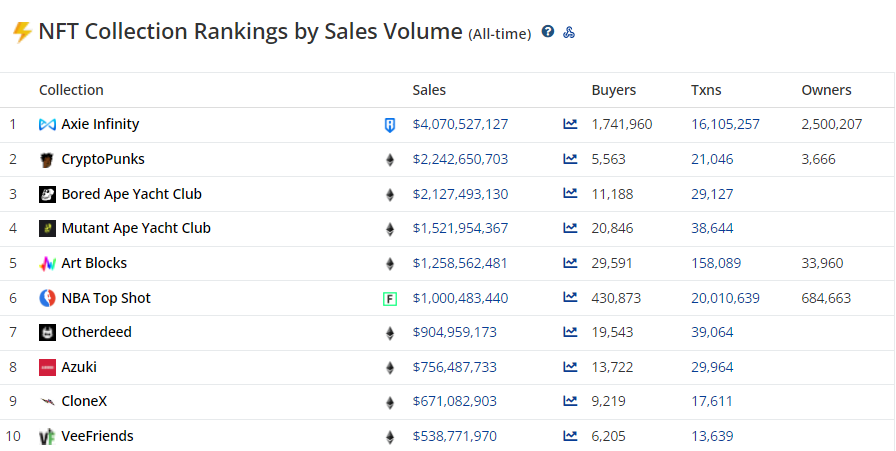
Task: Open the Bored Ape Yacht Club collection
Action: [131, 194]
